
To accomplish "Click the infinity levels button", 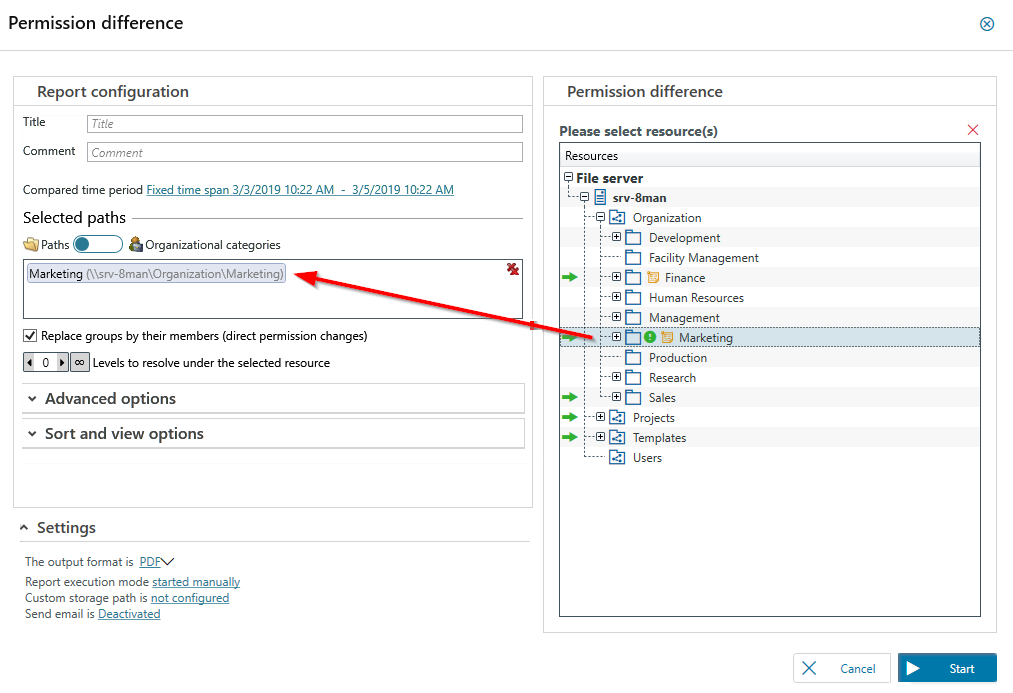I will click(79, 363).
